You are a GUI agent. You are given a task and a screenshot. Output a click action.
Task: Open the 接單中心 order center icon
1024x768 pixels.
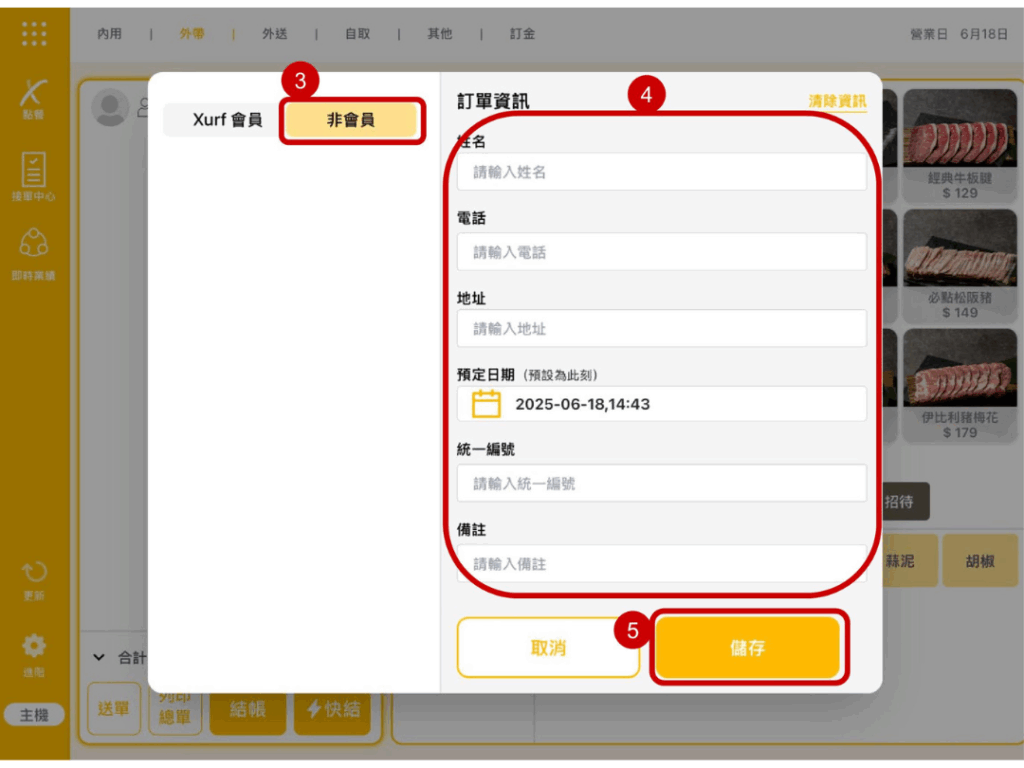click(34, 174)
